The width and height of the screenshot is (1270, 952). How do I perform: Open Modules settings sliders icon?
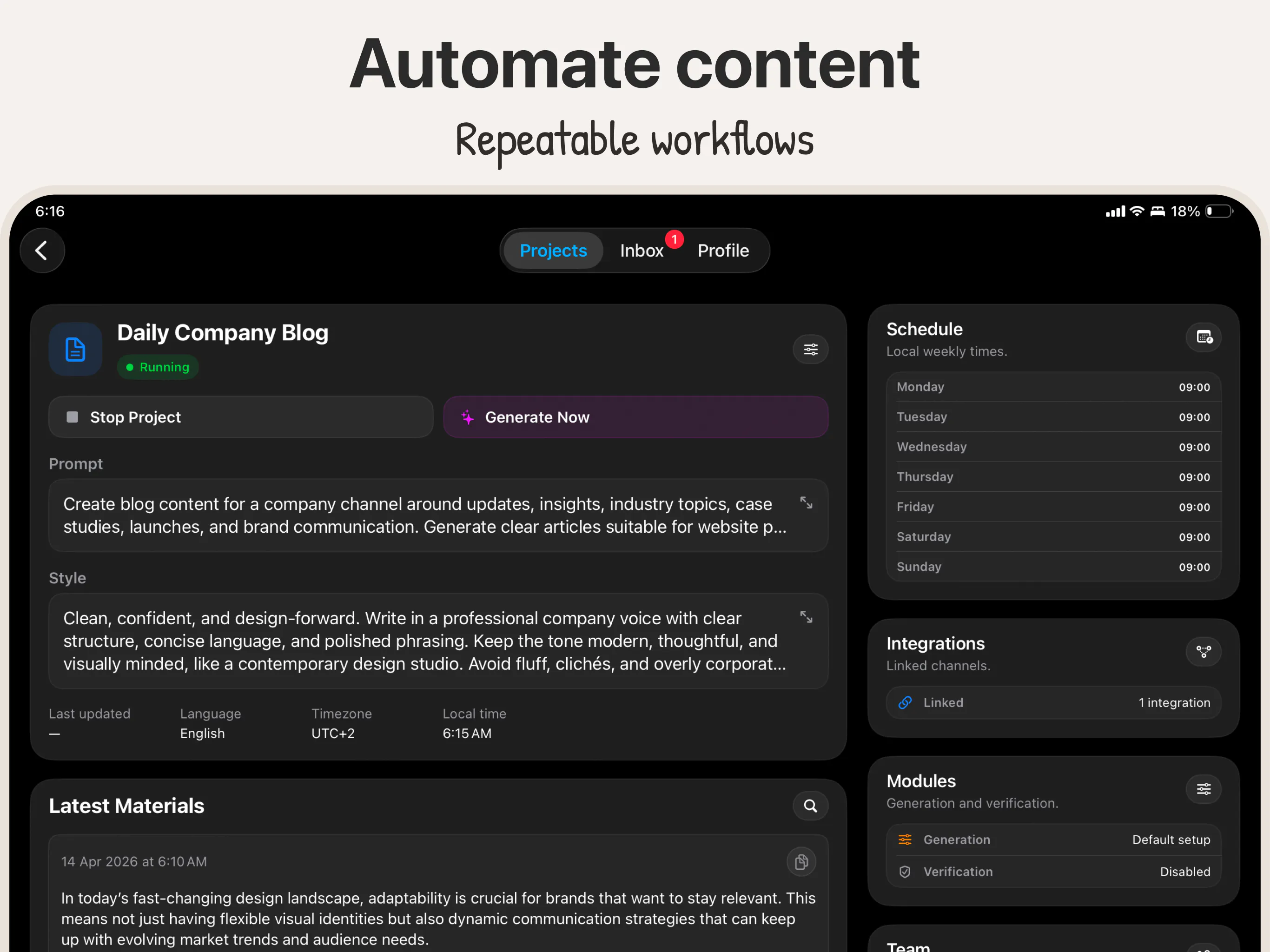[1204, 788]
